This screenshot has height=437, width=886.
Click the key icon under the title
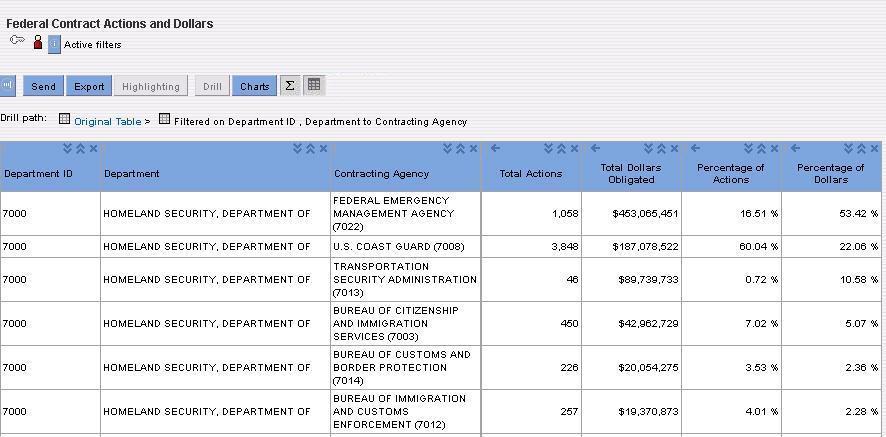point(18,41)
